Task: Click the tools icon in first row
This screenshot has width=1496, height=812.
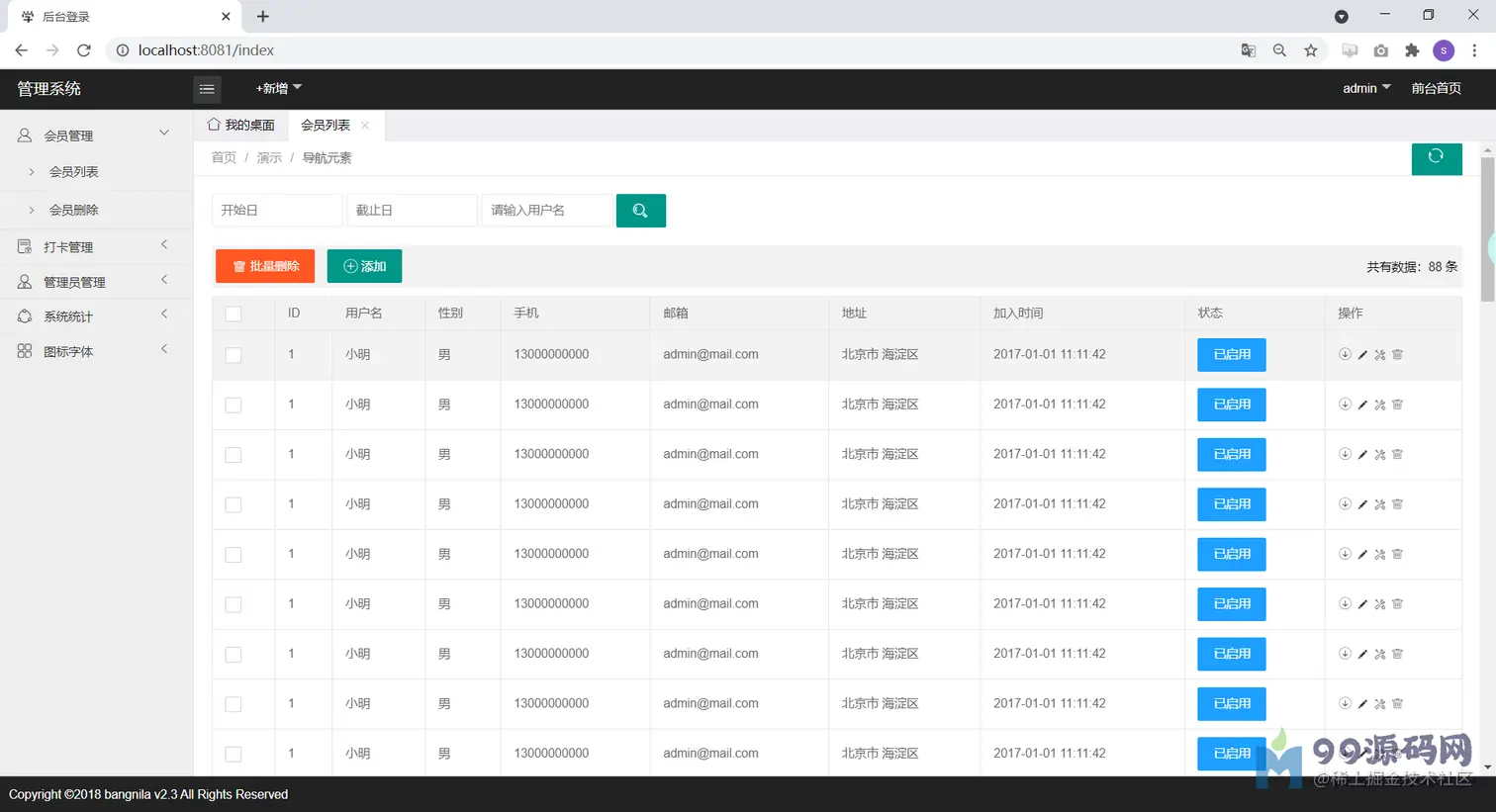Action: pos(1380,355)
